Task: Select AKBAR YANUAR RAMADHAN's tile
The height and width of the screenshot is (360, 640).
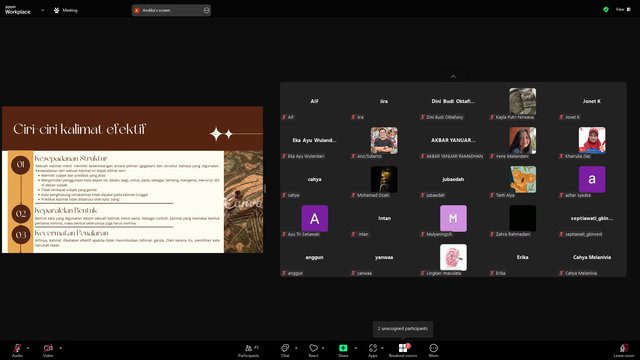Action: [x=453, y=140]
